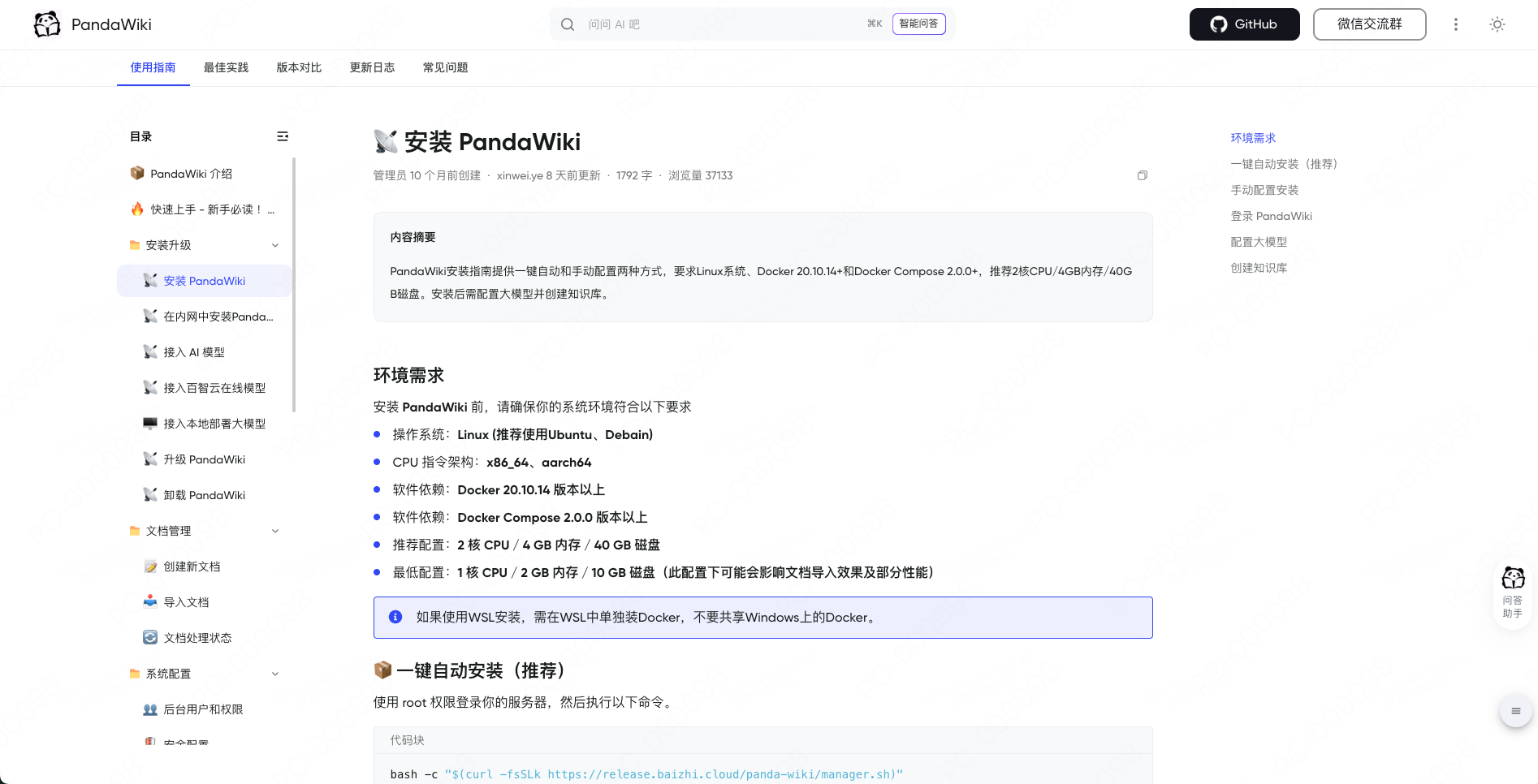1538x784 pixels.
Task: Toggle light/dark theme sun icon
Action: tap(1497, 24)
